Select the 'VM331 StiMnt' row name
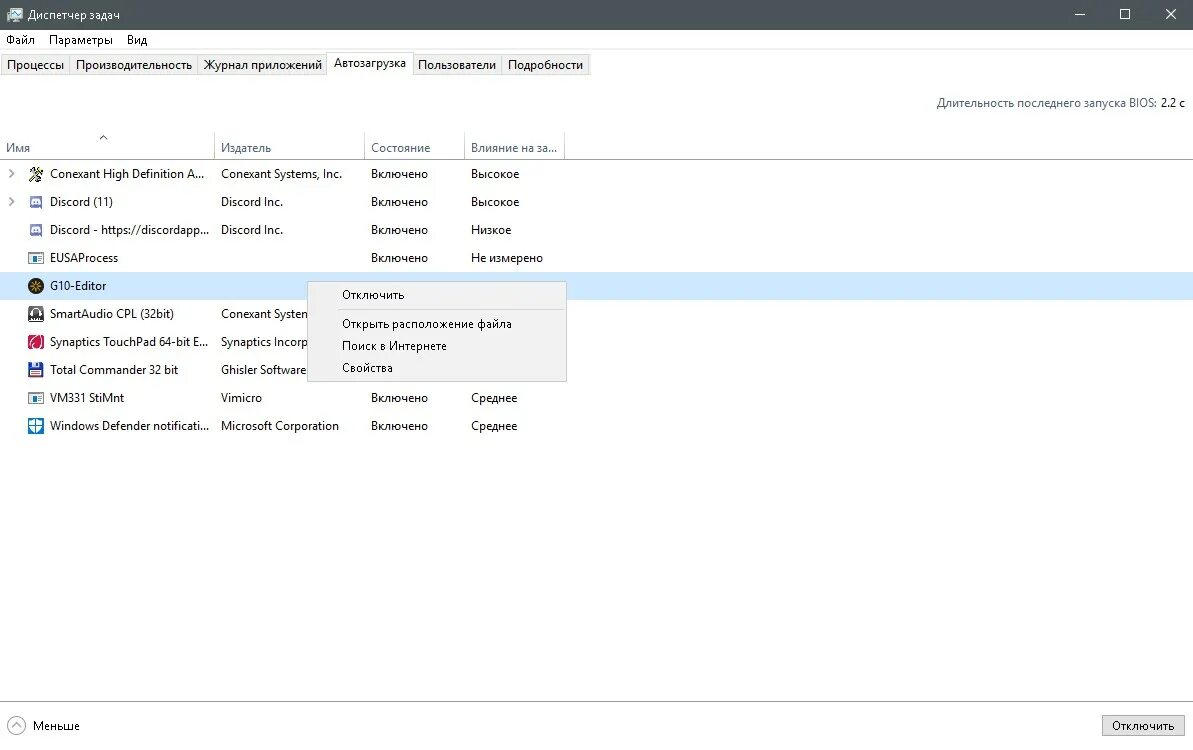 [87, 398]
